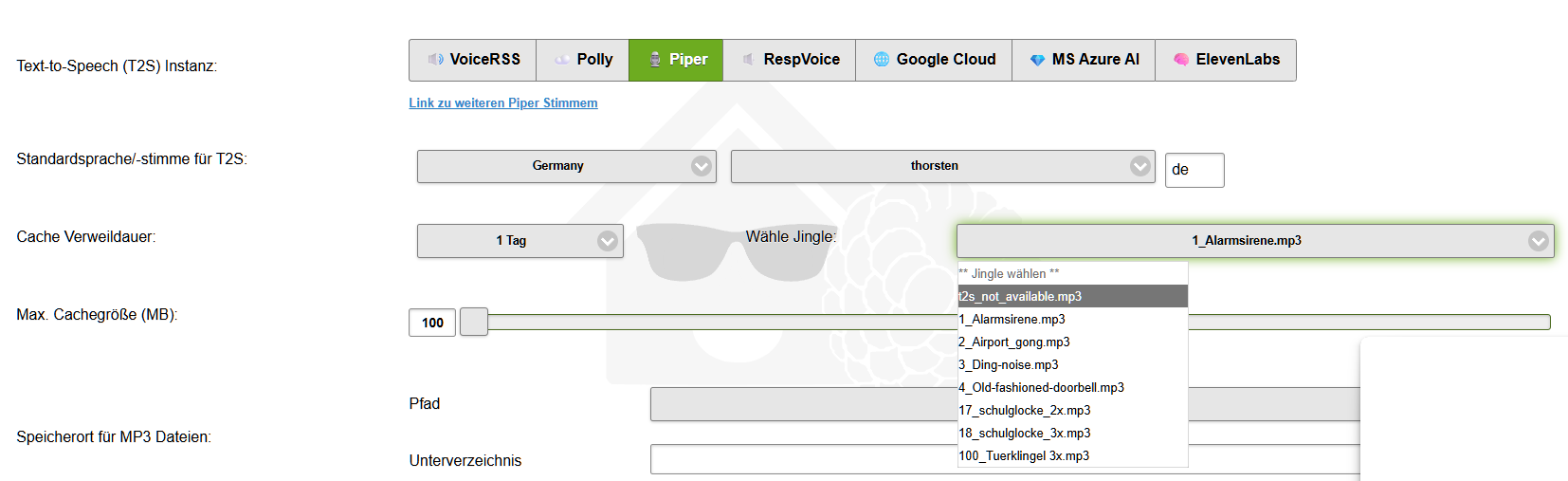The image size is (1568, 481).
Task: Click the Piper microphone icon
Action: coord(654,60)
